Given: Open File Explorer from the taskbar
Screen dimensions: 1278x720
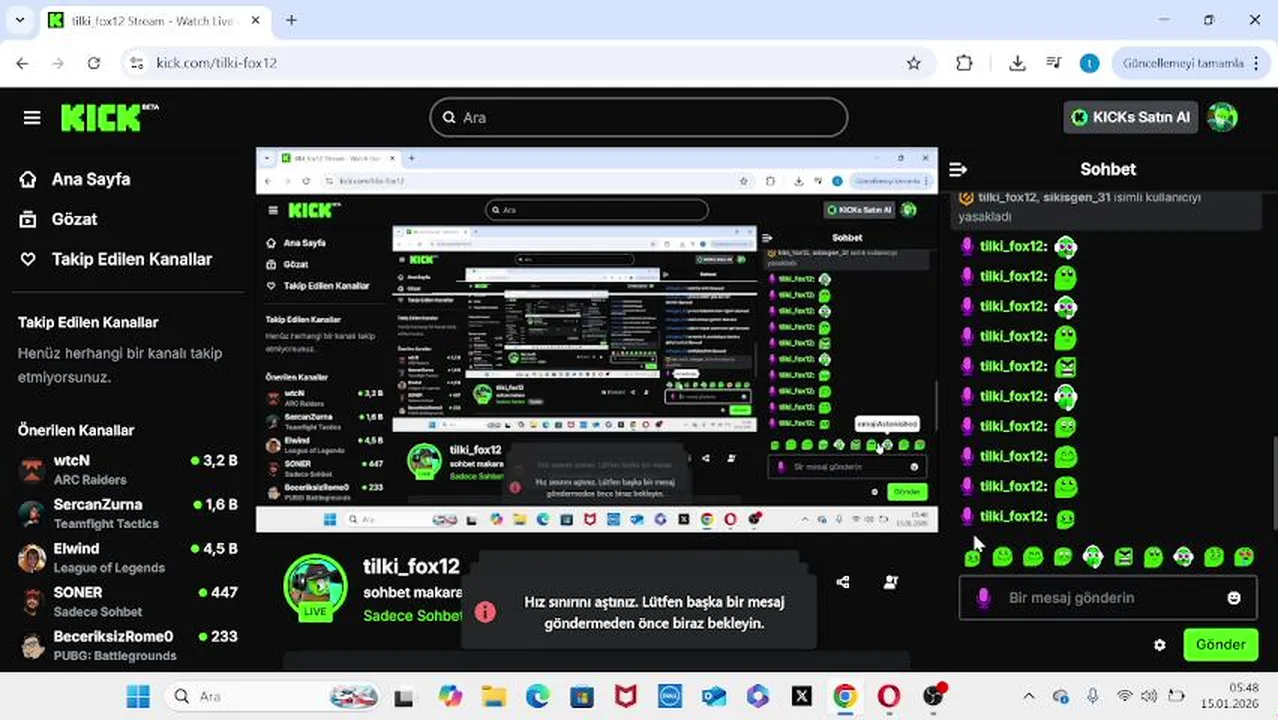Looking at the screenshot, I should (x=494, y=696).
